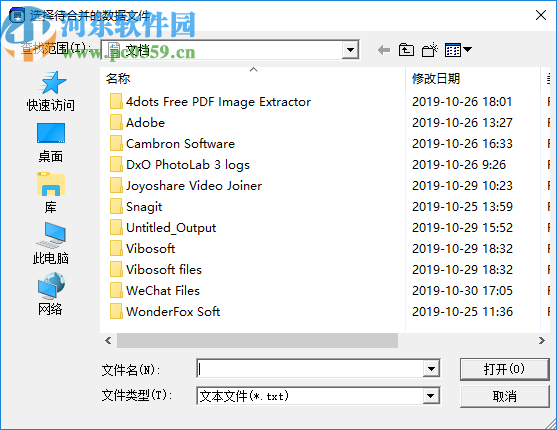
Task: Click the date 2019-10-25 13:59
Action: tap(462, 207)
